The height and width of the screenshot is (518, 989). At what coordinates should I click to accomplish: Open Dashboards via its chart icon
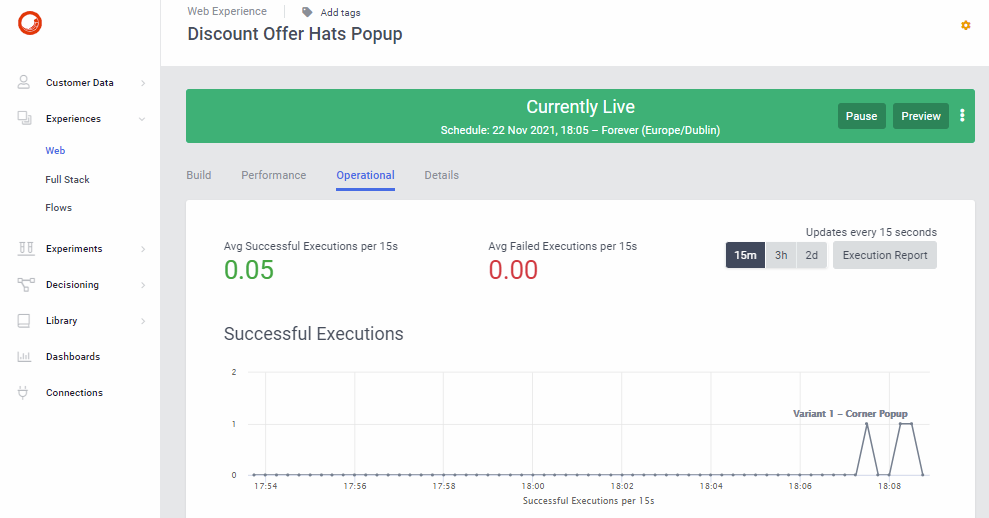(x=25, y=357)
